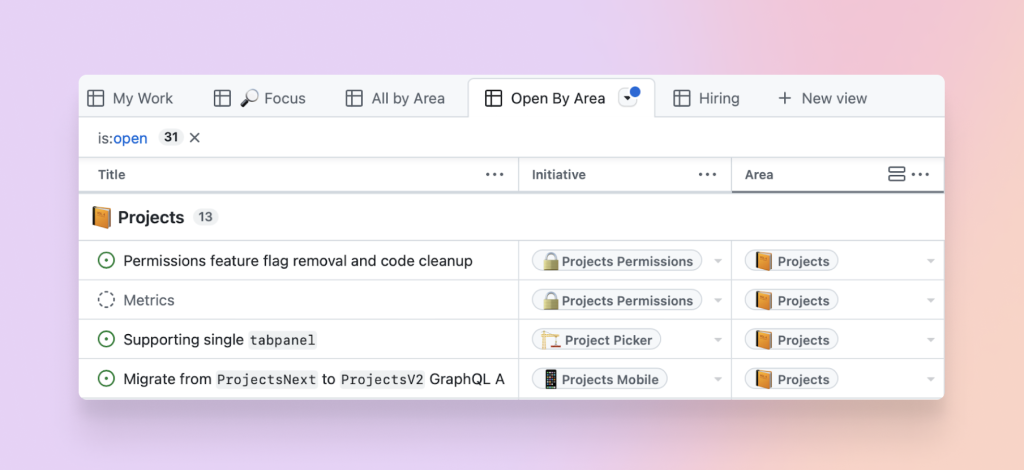Screen dimensions: 1024x470
Task: Switch to the All by Area tab
Action: (x=395, y=98)
